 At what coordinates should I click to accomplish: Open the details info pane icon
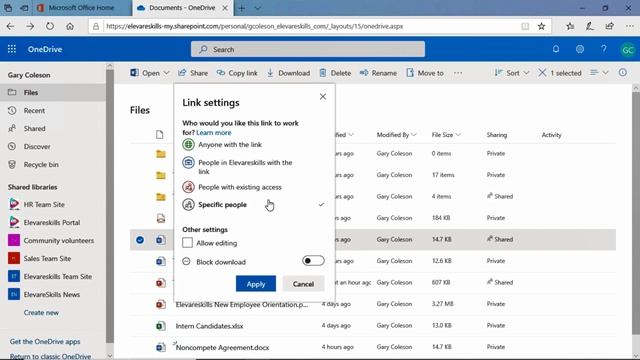[622, 72]
